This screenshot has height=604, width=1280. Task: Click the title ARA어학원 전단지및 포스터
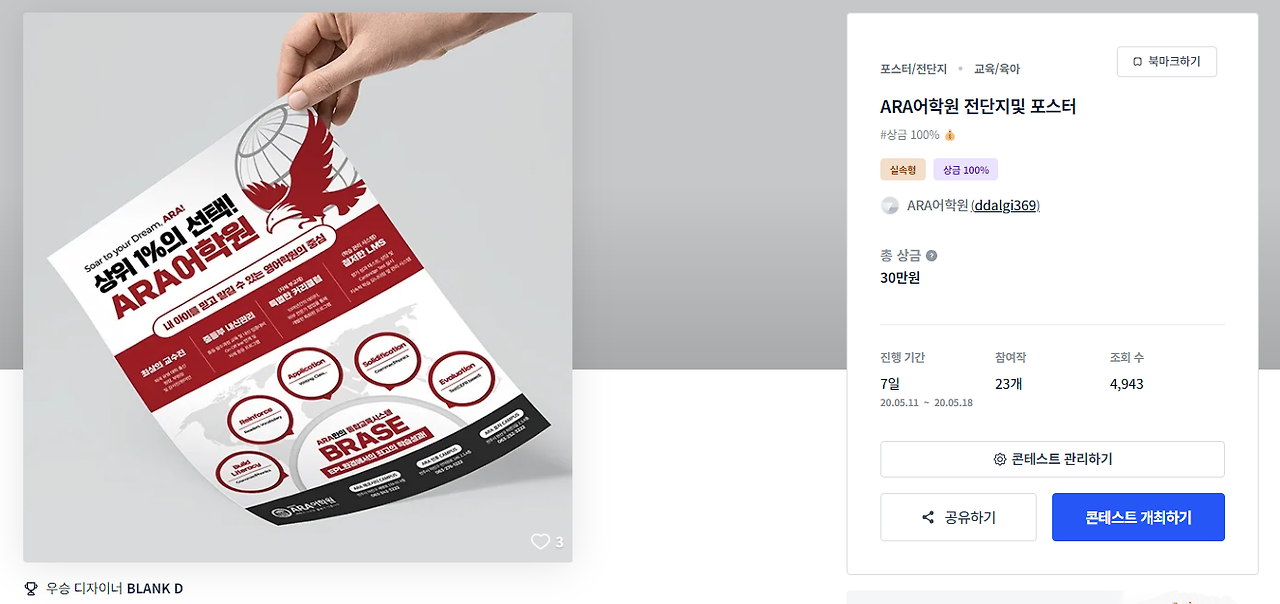(x=978, y=106)
